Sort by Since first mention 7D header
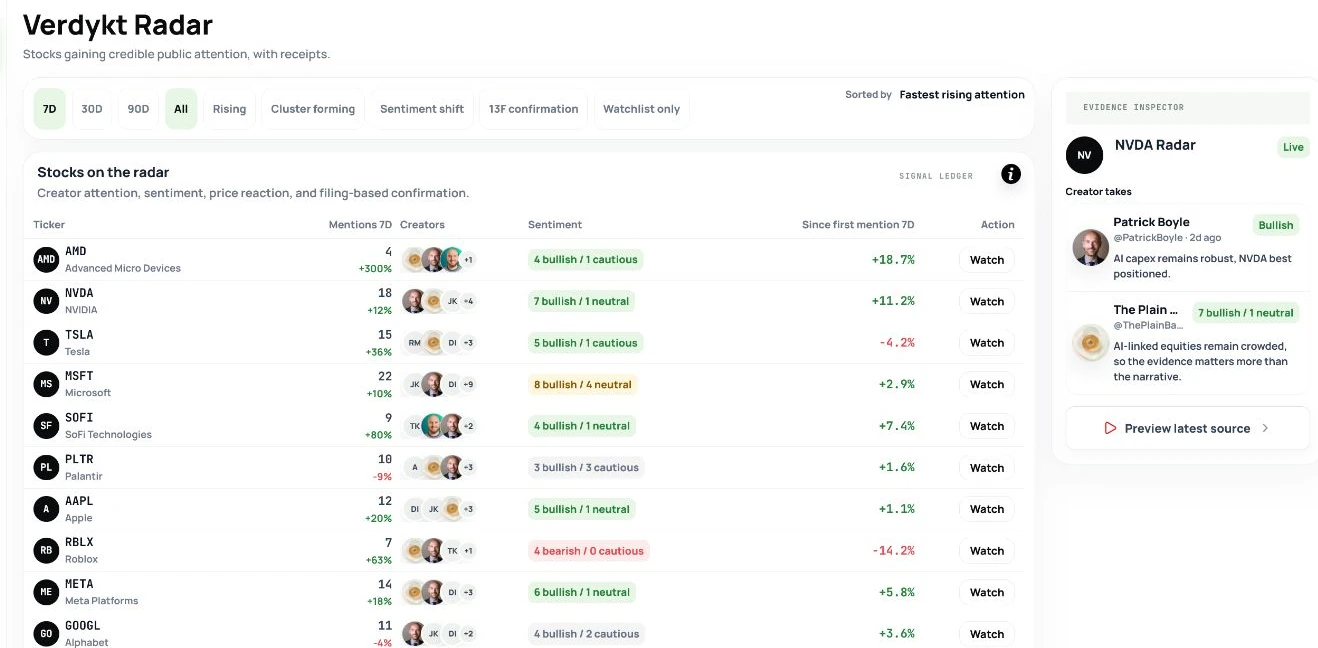Image resolution: width=1318 pixels, height=648 pixels. [x=858, y=225]
